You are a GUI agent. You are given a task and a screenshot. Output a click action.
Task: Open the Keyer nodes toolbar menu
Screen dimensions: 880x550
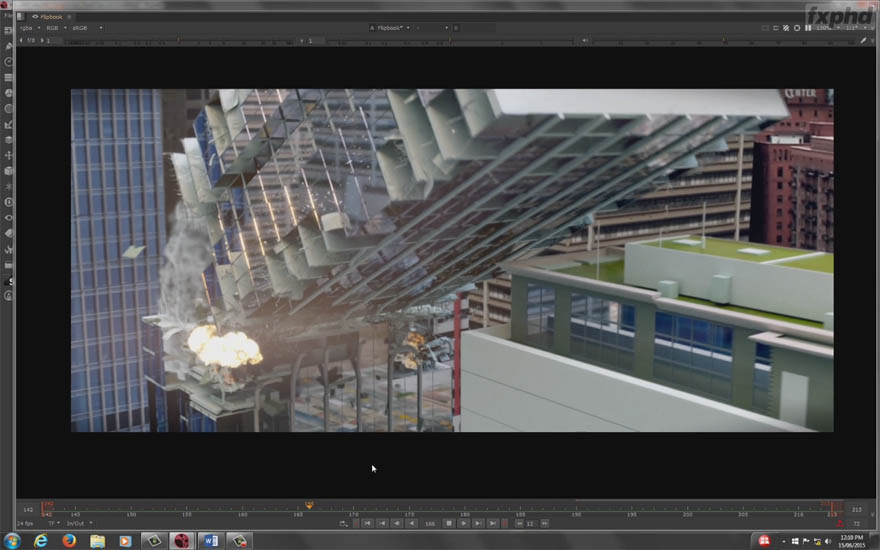click(x=8, y=125)
